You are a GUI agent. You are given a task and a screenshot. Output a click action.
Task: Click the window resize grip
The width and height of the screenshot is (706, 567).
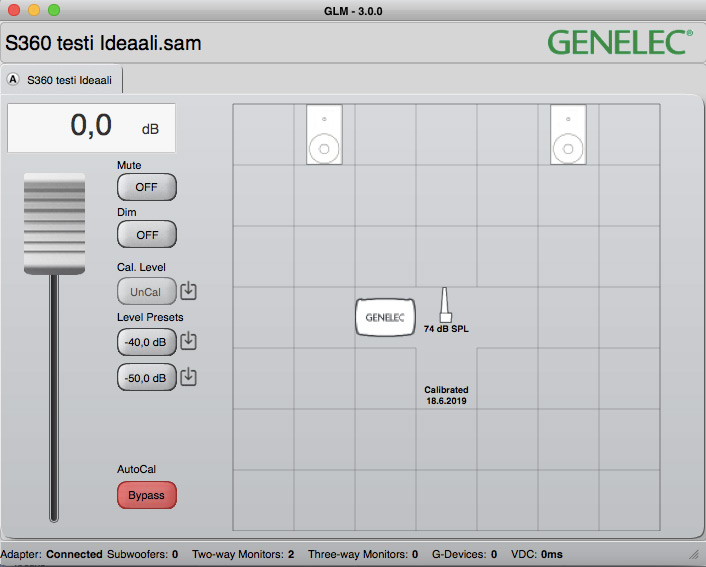coord(693,555)
